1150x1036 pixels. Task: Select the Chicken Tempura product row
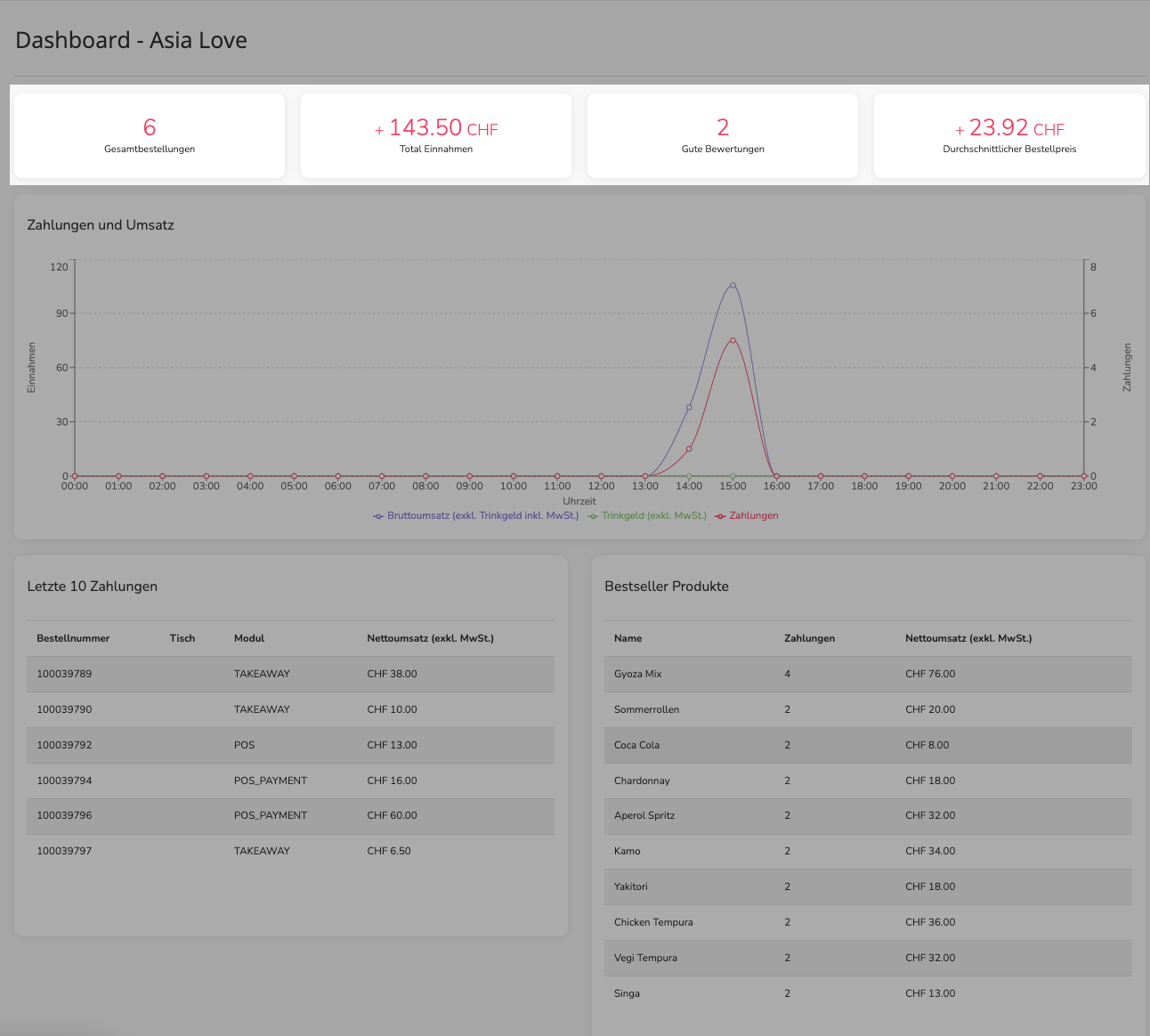pyautogui.click(x=868, y=923)
